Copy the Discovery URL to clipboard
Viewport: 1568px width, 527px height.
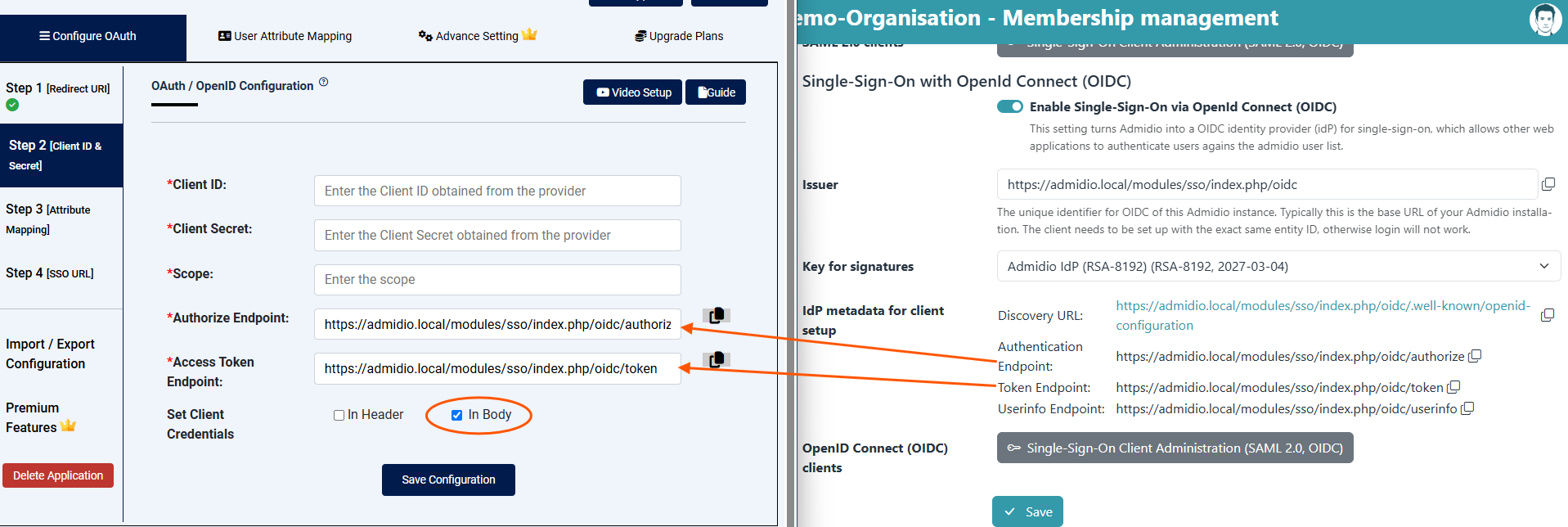[1548, 315]
